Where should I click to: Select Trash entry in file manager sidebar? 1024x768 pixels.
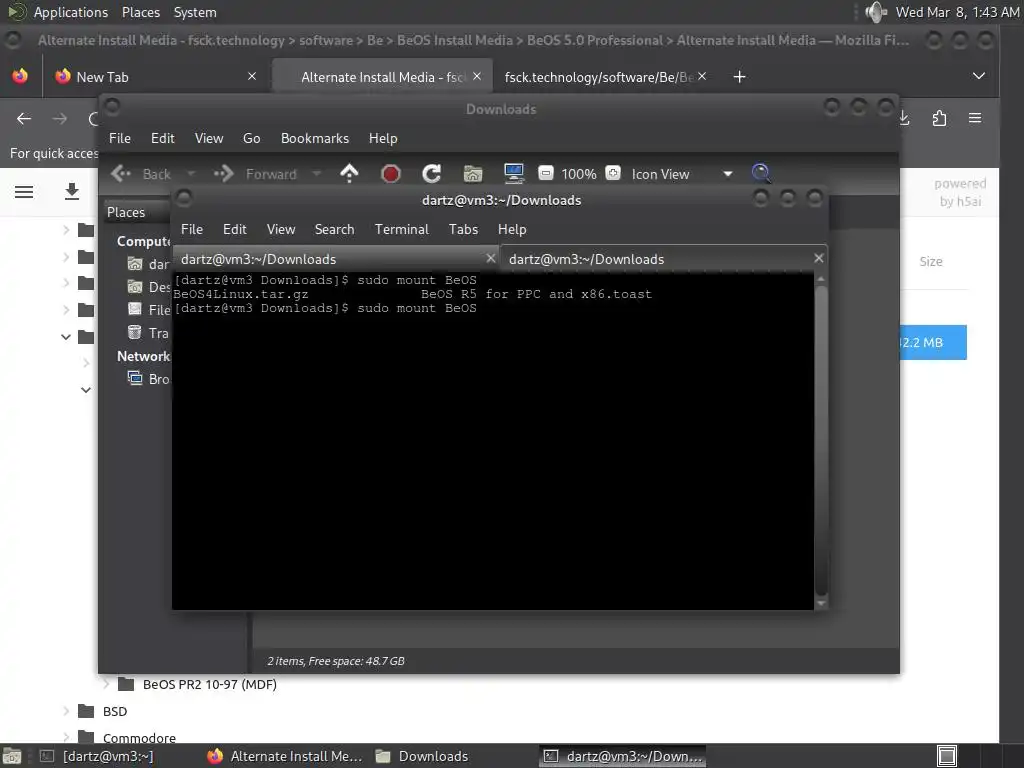pos(149,333)
